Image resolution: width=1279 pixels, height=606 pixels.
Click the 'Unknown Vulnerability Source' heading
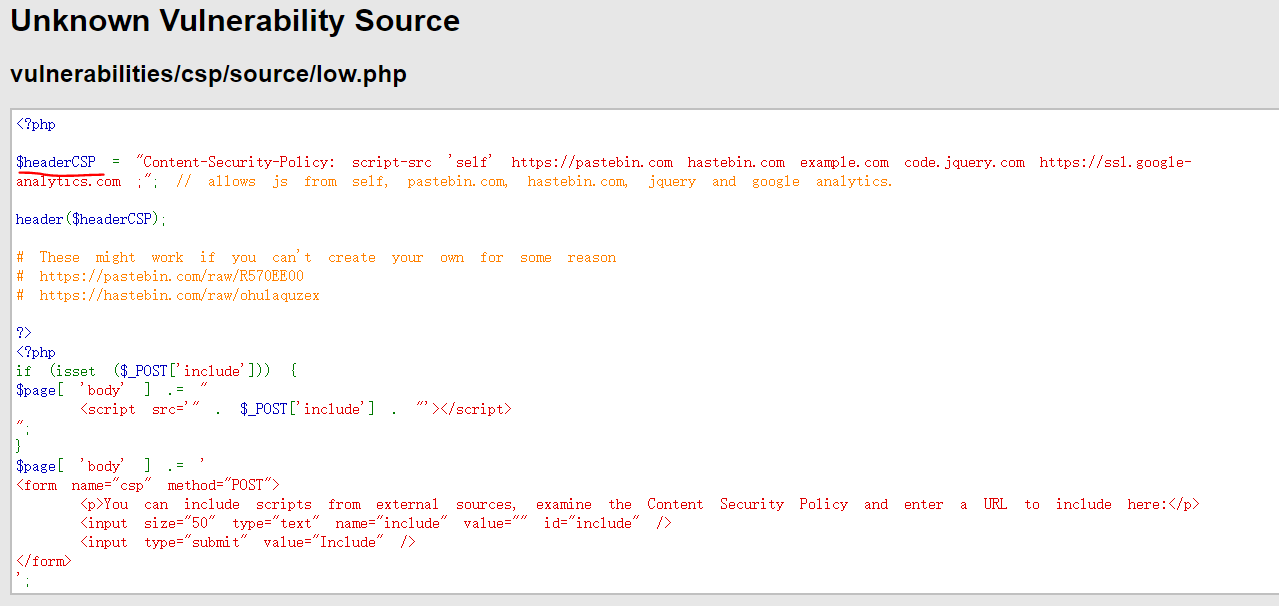click(x=235, y=21)
